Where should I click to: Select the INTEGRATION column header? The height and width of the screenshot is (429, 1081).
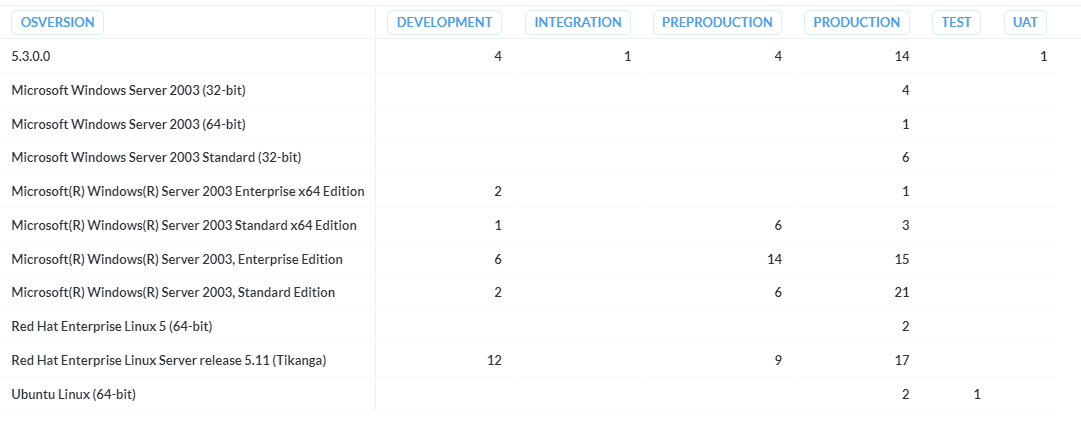(x=578, y=22)
